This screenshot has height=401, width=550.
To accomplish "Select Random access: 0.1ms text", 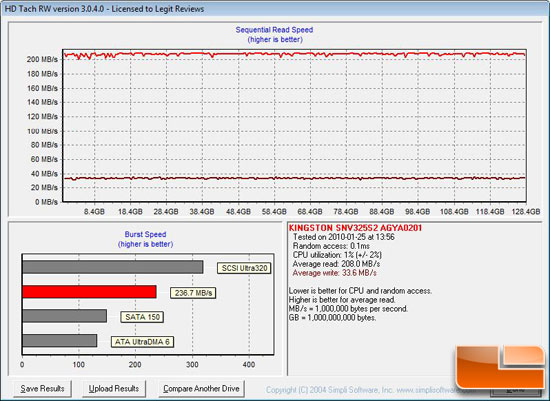I will point(331,246).
